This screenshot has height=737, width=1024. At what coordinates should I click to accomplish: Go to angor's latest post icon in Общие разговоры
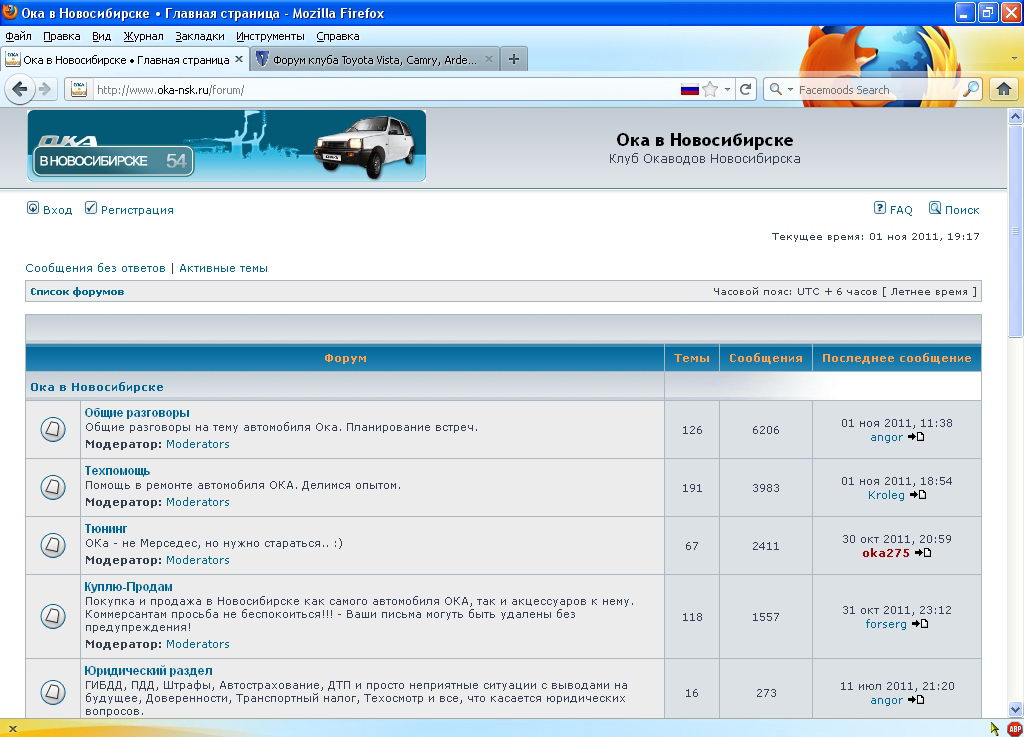pos(916,437)
